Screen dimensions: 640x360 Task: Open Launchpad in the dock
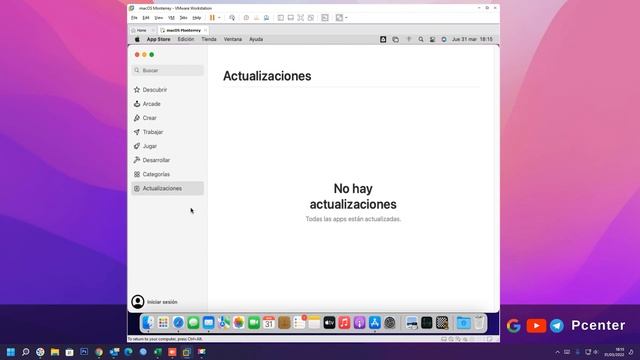[163, 323]
